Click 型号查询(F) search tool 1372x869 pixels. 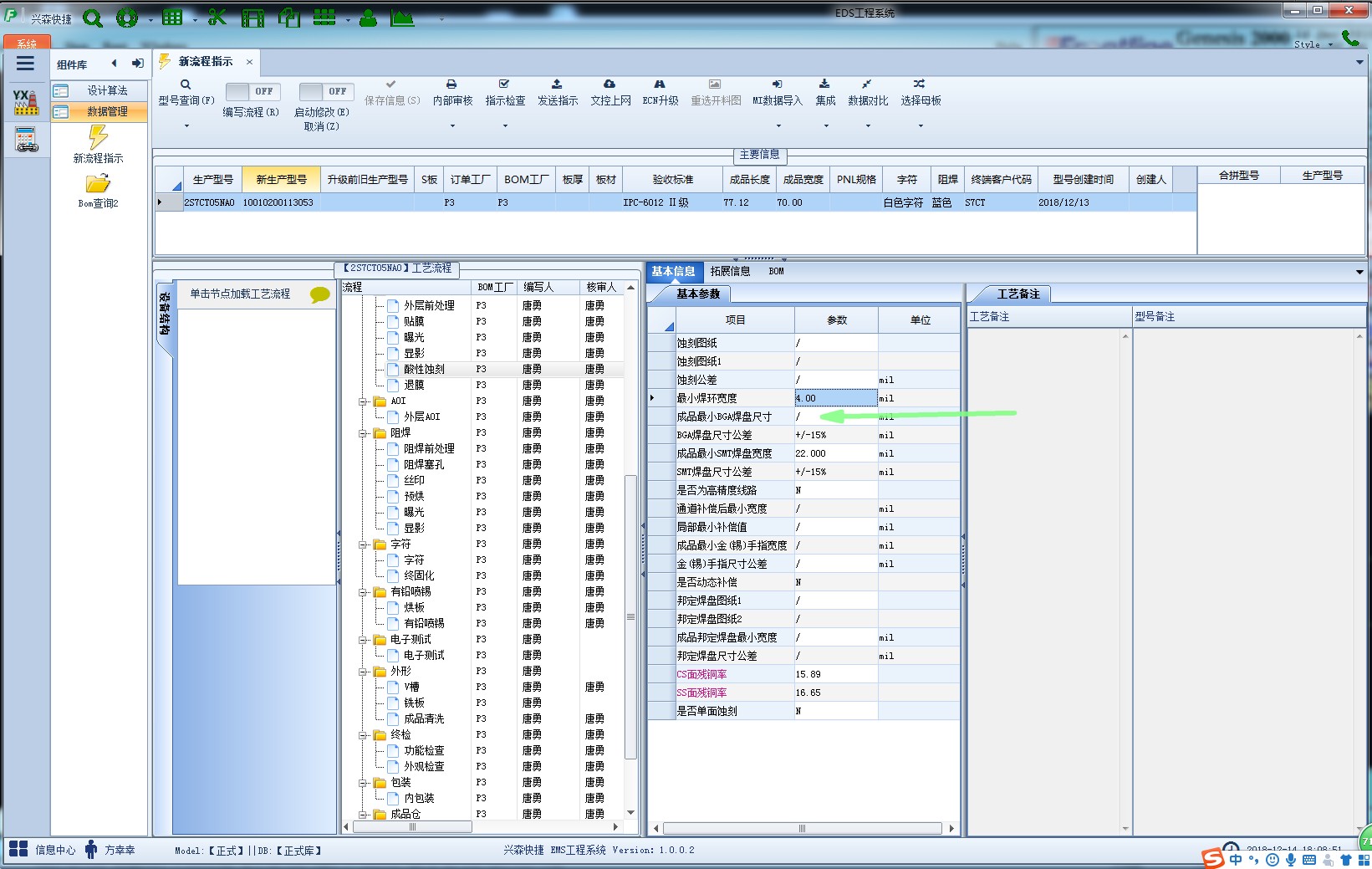tap(186, 93)
